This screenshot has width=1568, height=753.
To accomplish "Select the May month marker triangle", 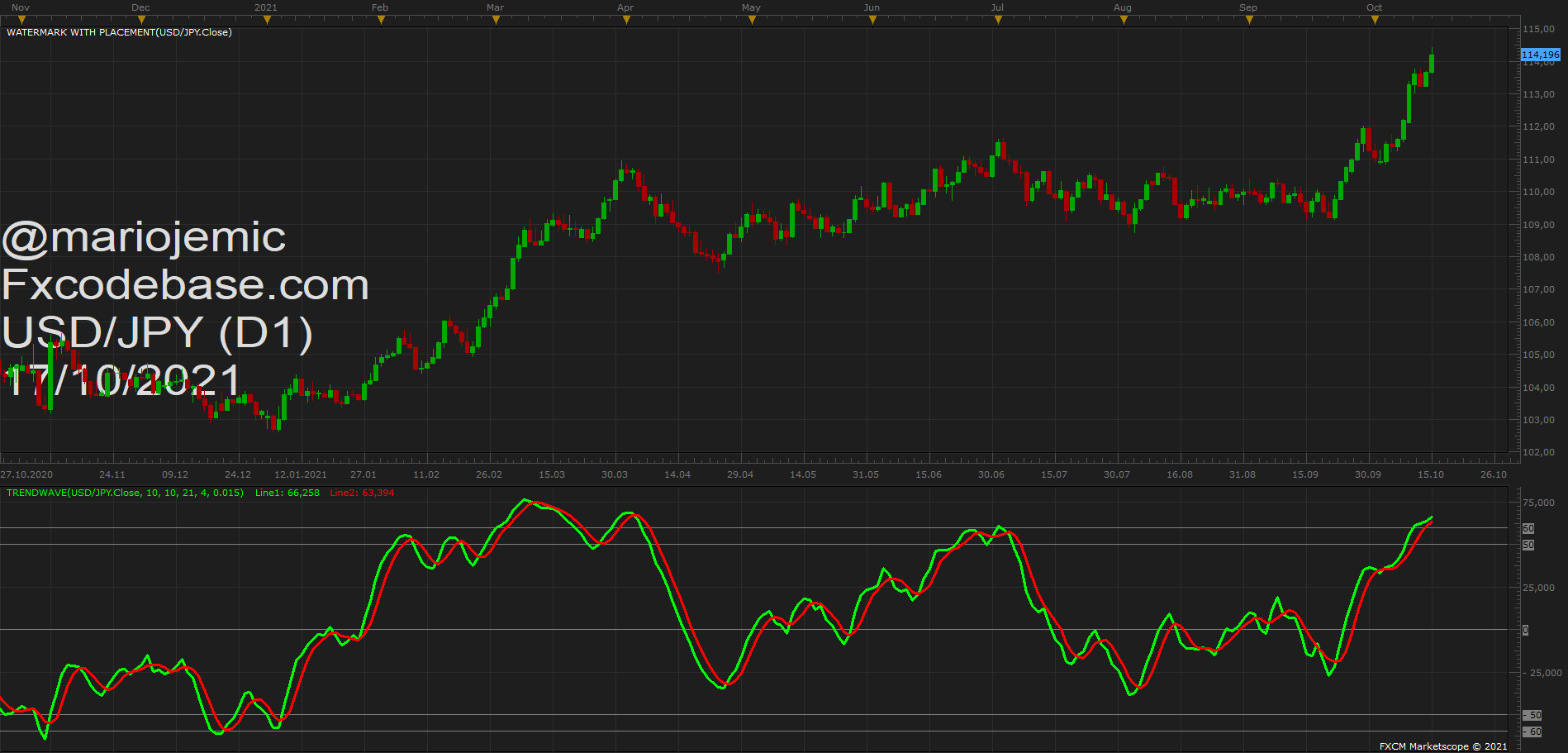I will 752,20.
